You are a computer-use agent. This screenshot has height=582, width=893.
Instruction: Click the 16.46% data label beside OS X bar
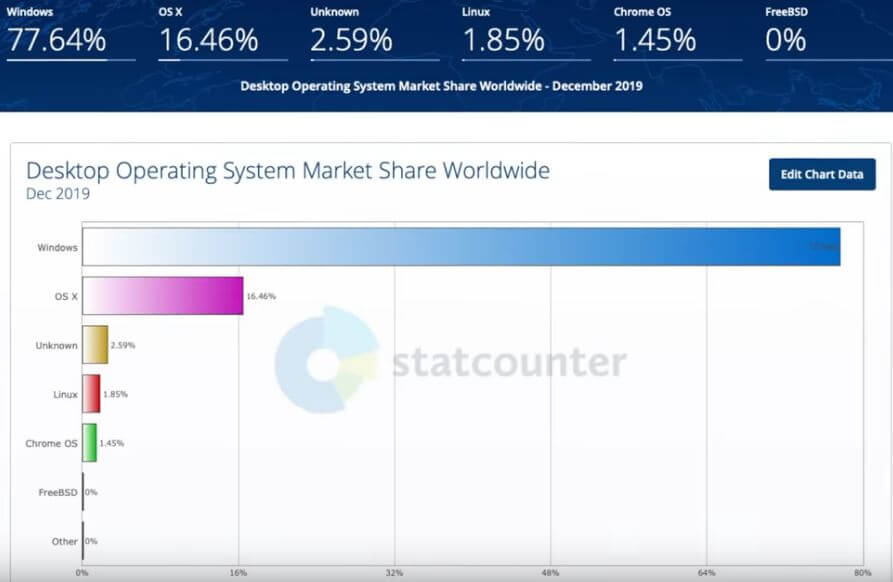click(x=261, y=297)
